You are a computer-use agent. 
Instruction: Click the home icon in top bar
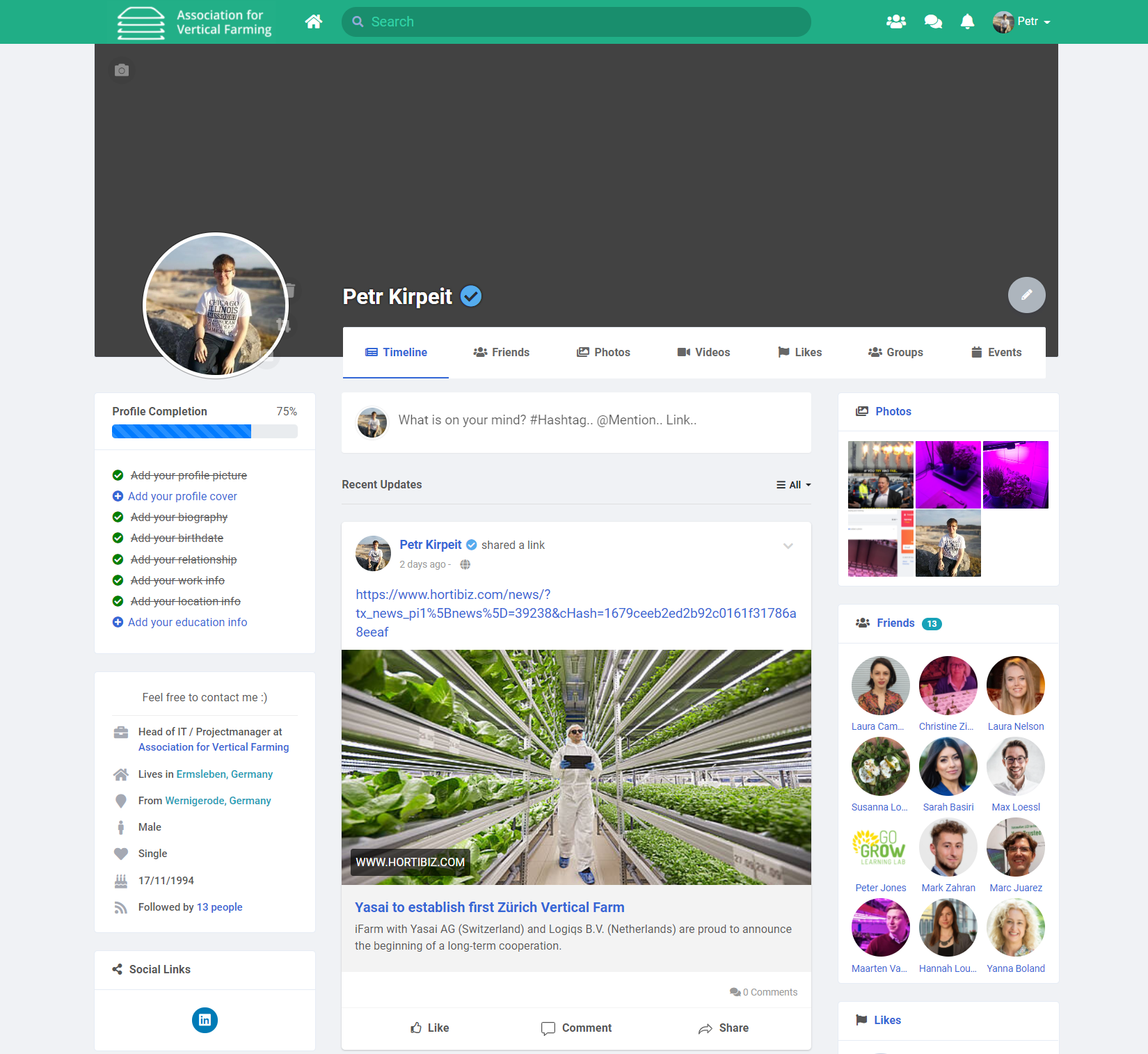314,22
